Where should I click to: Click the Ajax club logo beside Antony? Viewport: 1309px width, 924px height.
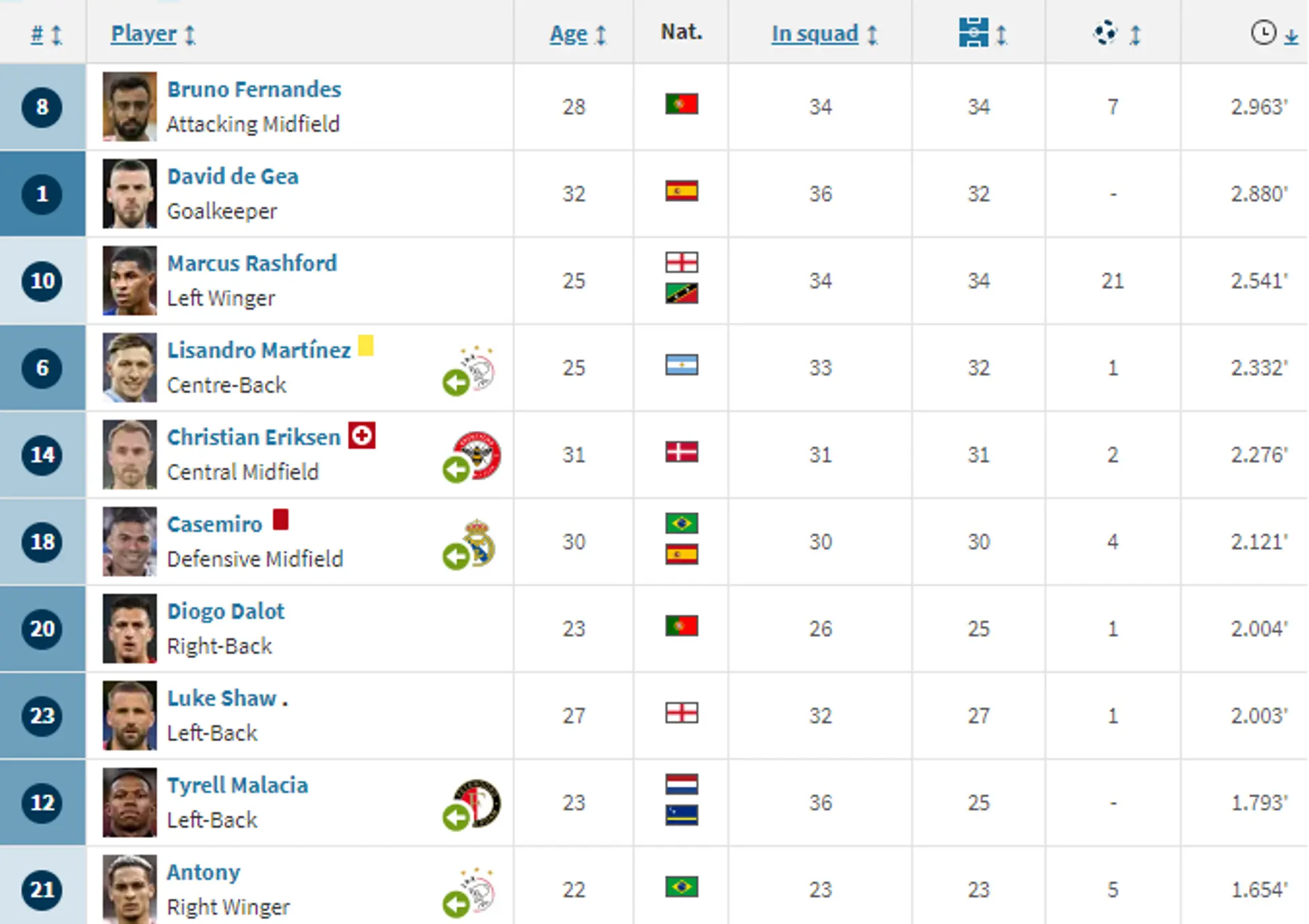point(479,889)
